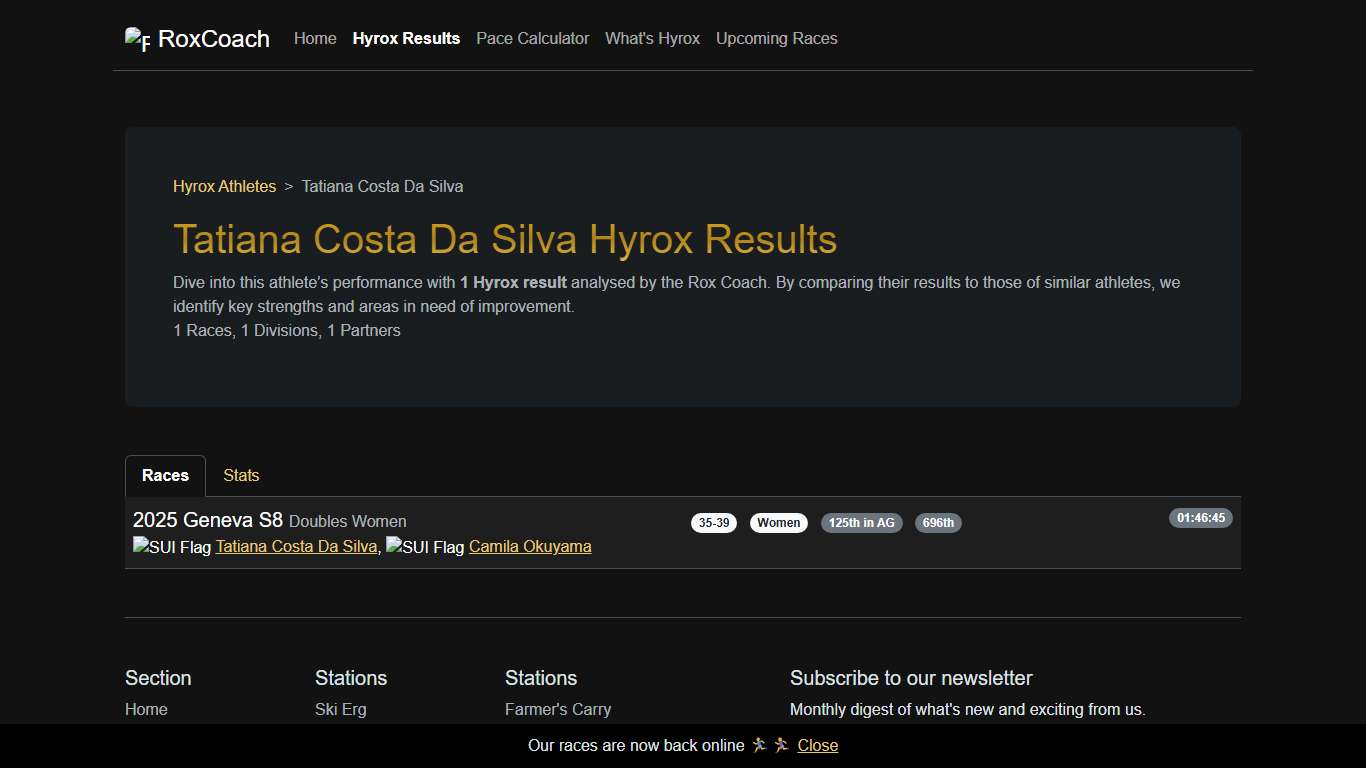Click the runner icon in the bottom banner
This screenshot has height=768, width=1366.
pos(760,745)
